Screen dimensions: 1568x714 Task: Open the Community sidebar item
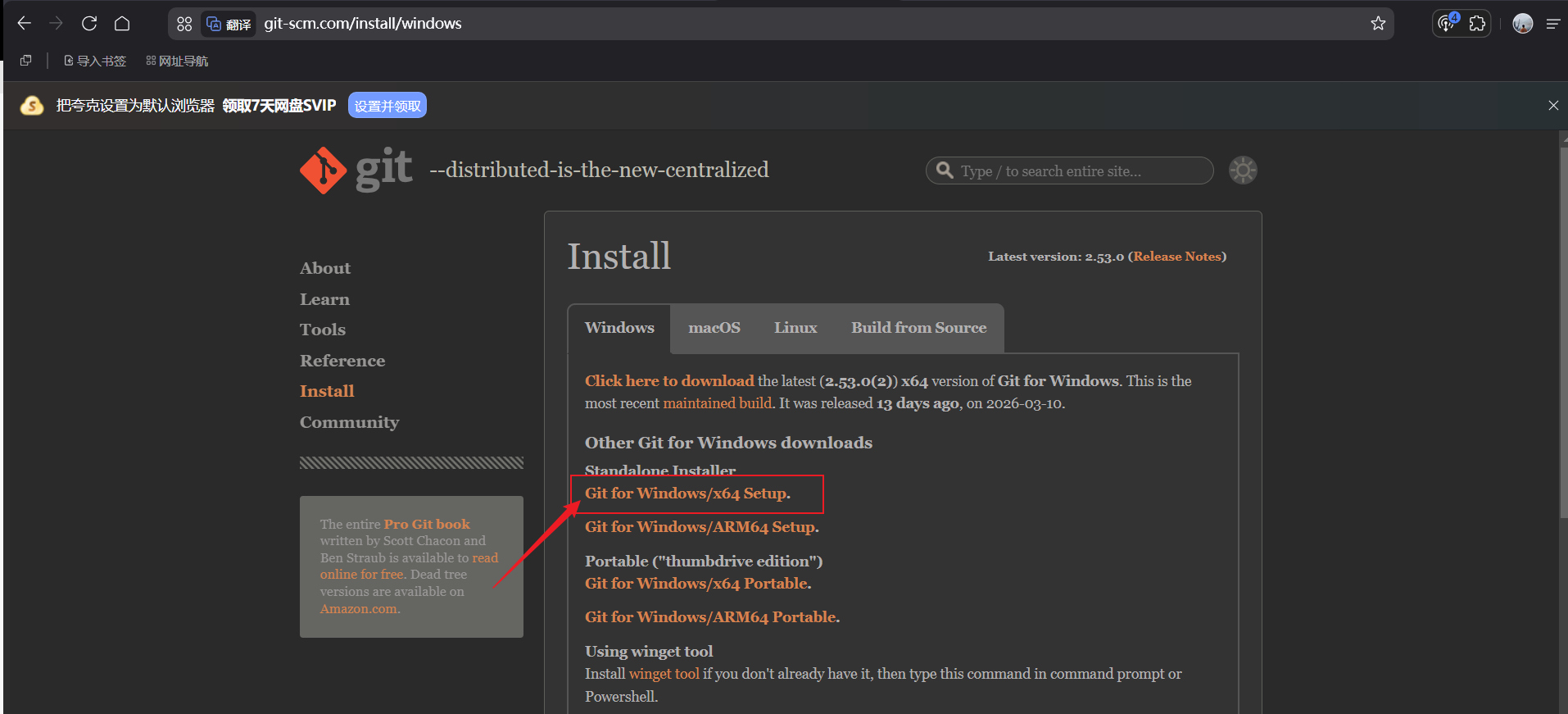(x=349, y=422)
